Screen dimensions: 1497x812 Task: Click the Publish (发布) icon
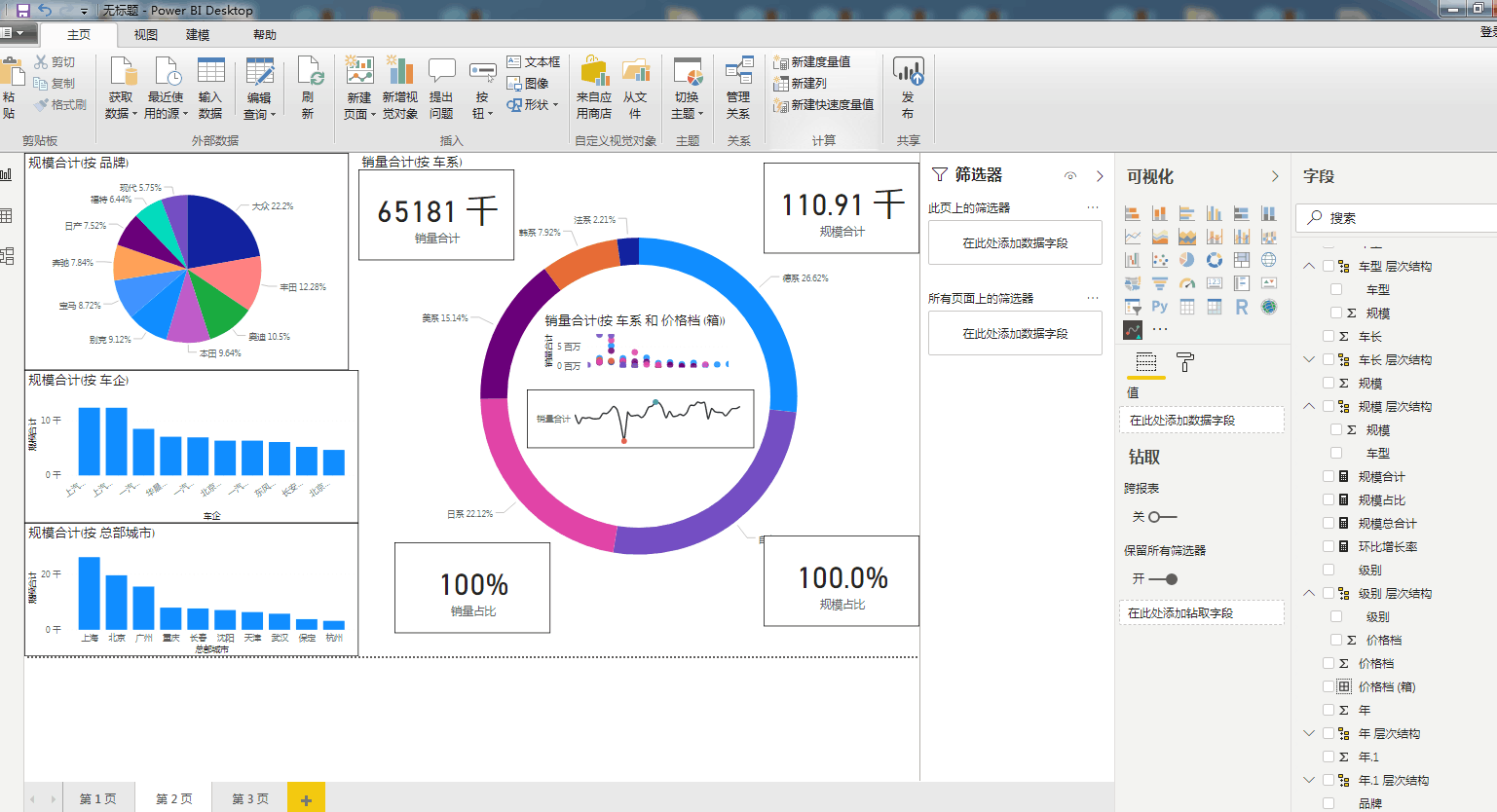908,88
